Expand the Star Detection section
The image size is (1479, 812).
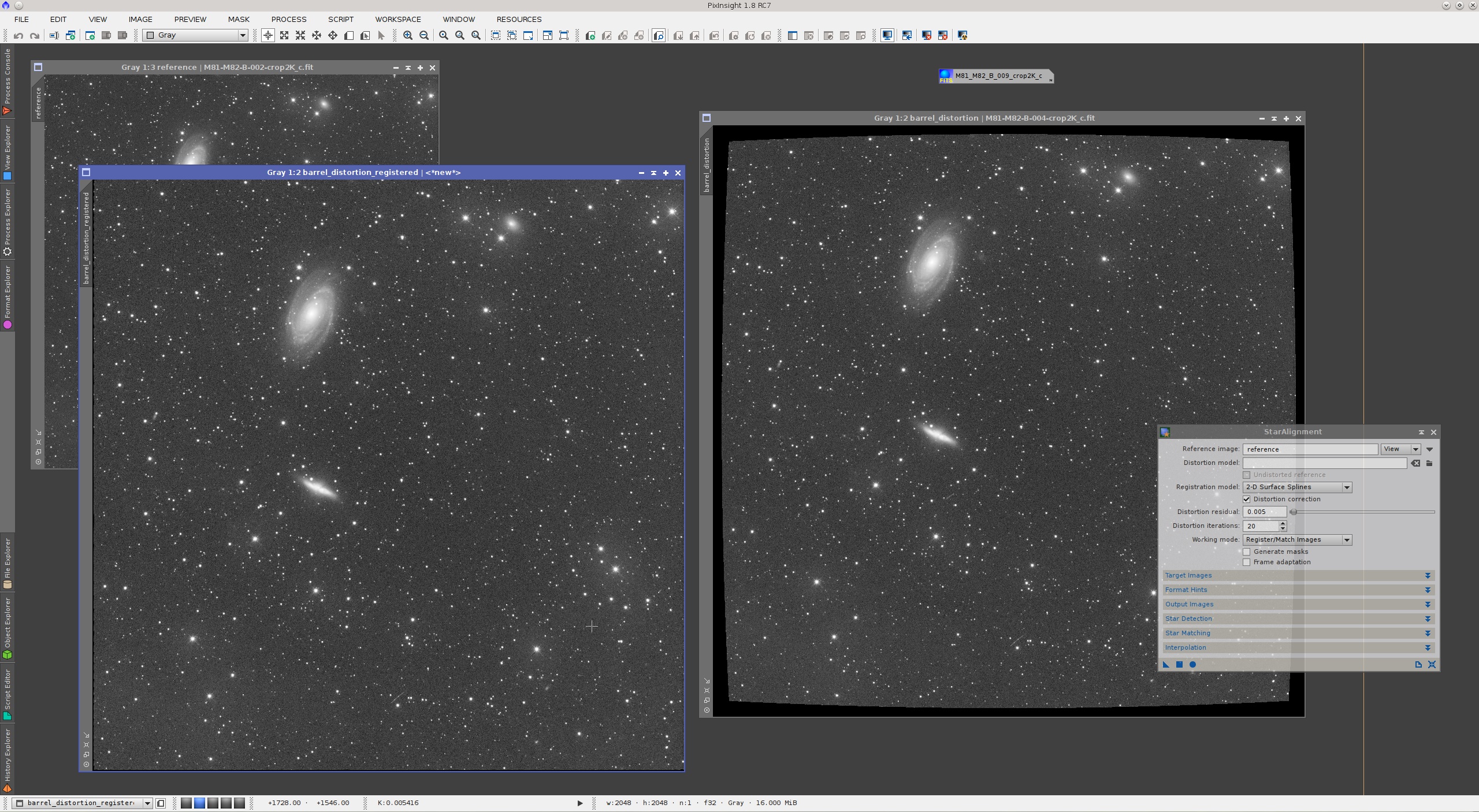[1298, 619]
